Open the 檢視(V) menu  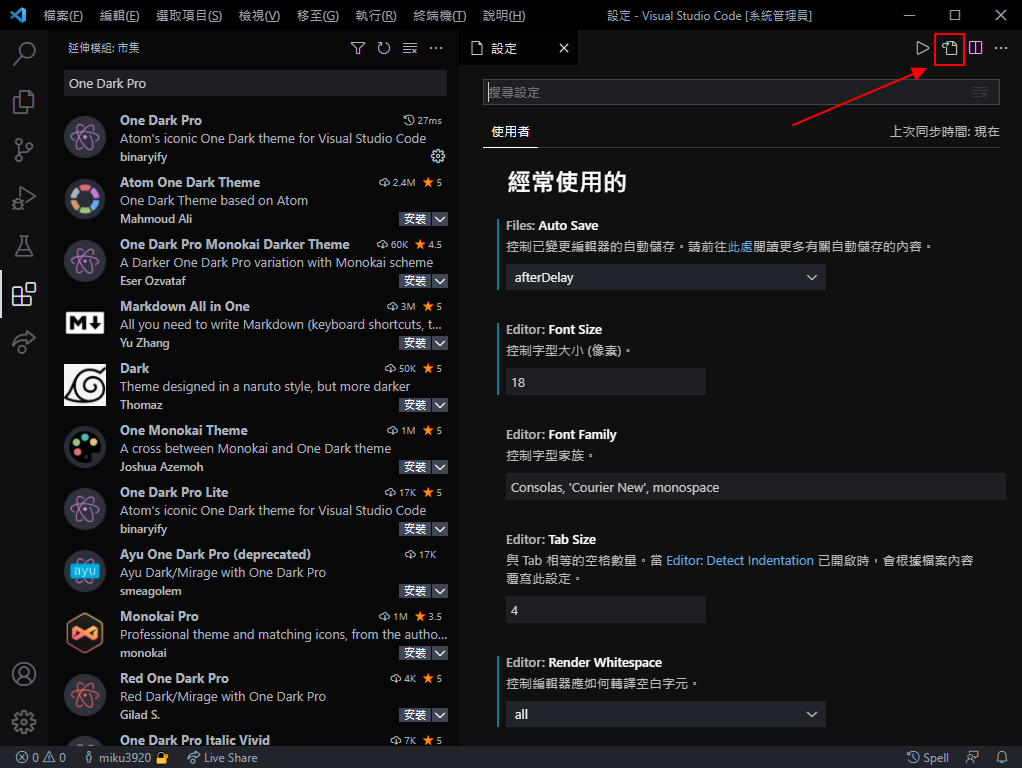tap(259, 16)
